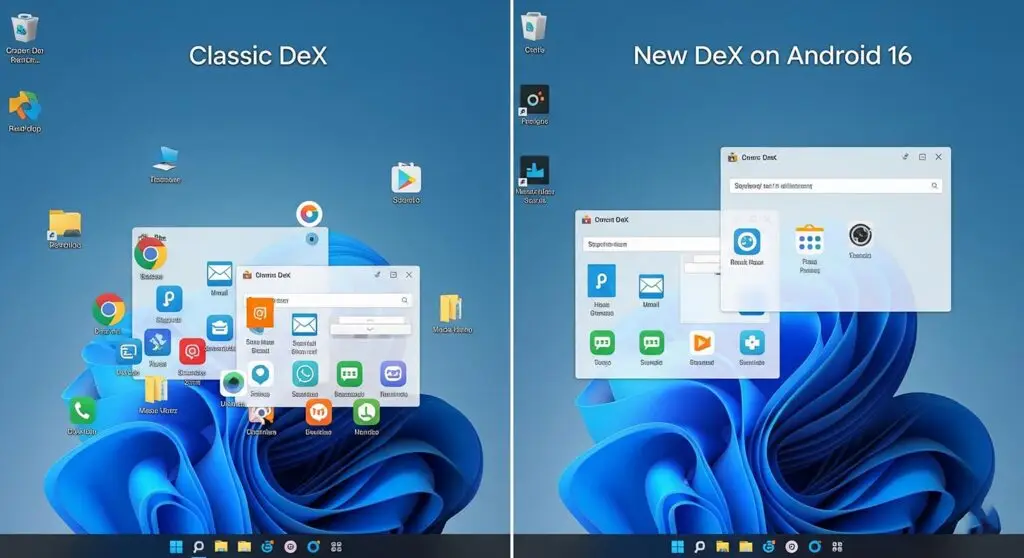Open the Start menu on Classic DeX taskbar
The height and width of the screenshot is (558, 1024).
[x=176, y=547]
